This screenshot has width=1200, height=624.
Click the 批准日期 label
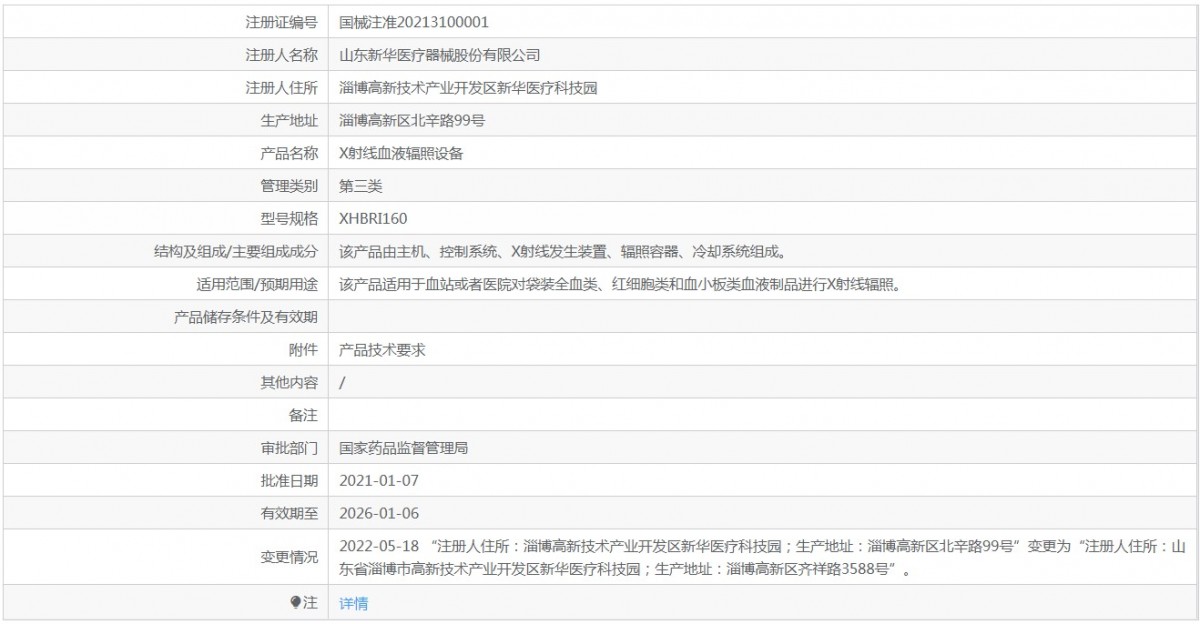(x=289, y=480)
